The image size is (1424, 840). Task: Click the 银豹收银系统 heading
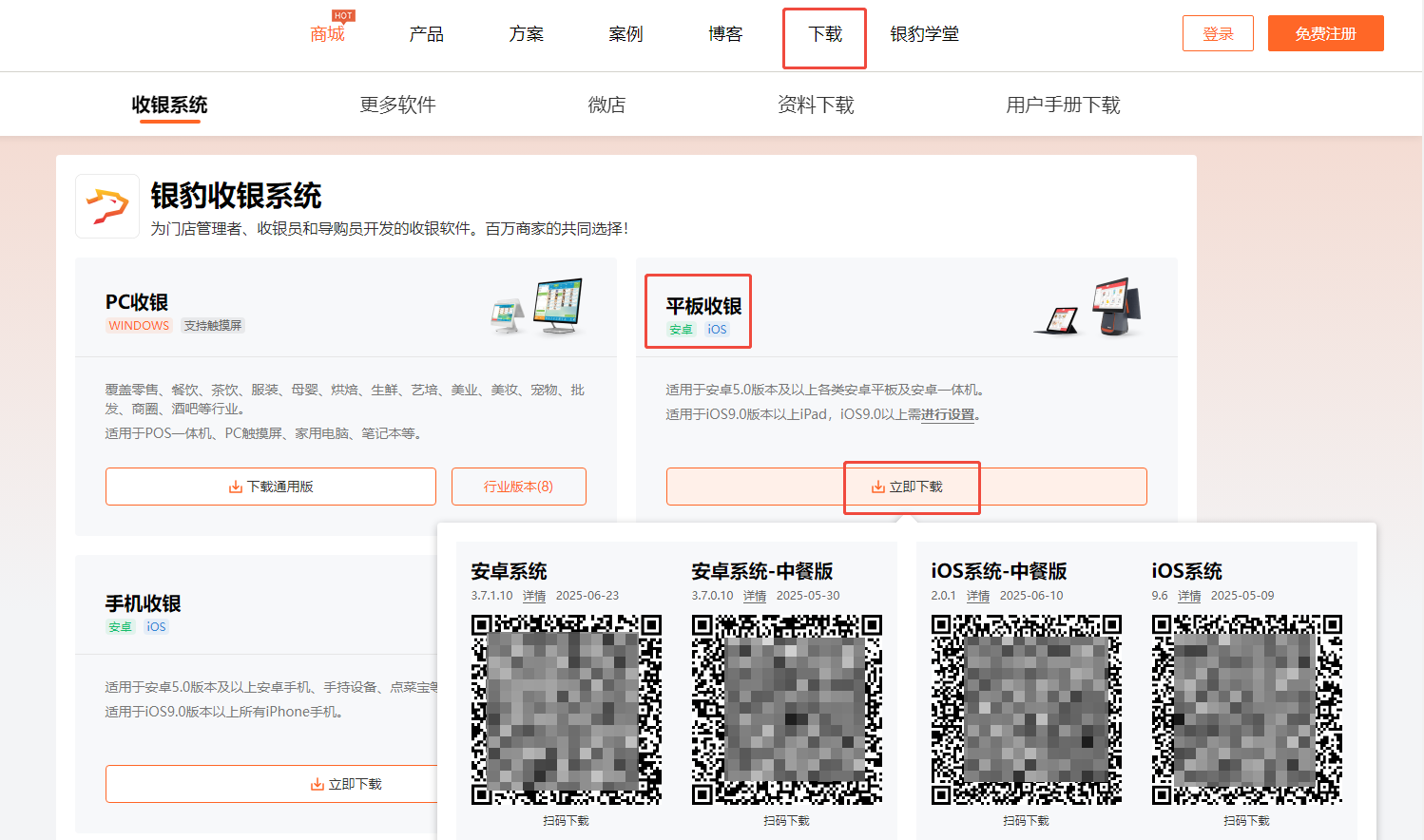[236, 196]
